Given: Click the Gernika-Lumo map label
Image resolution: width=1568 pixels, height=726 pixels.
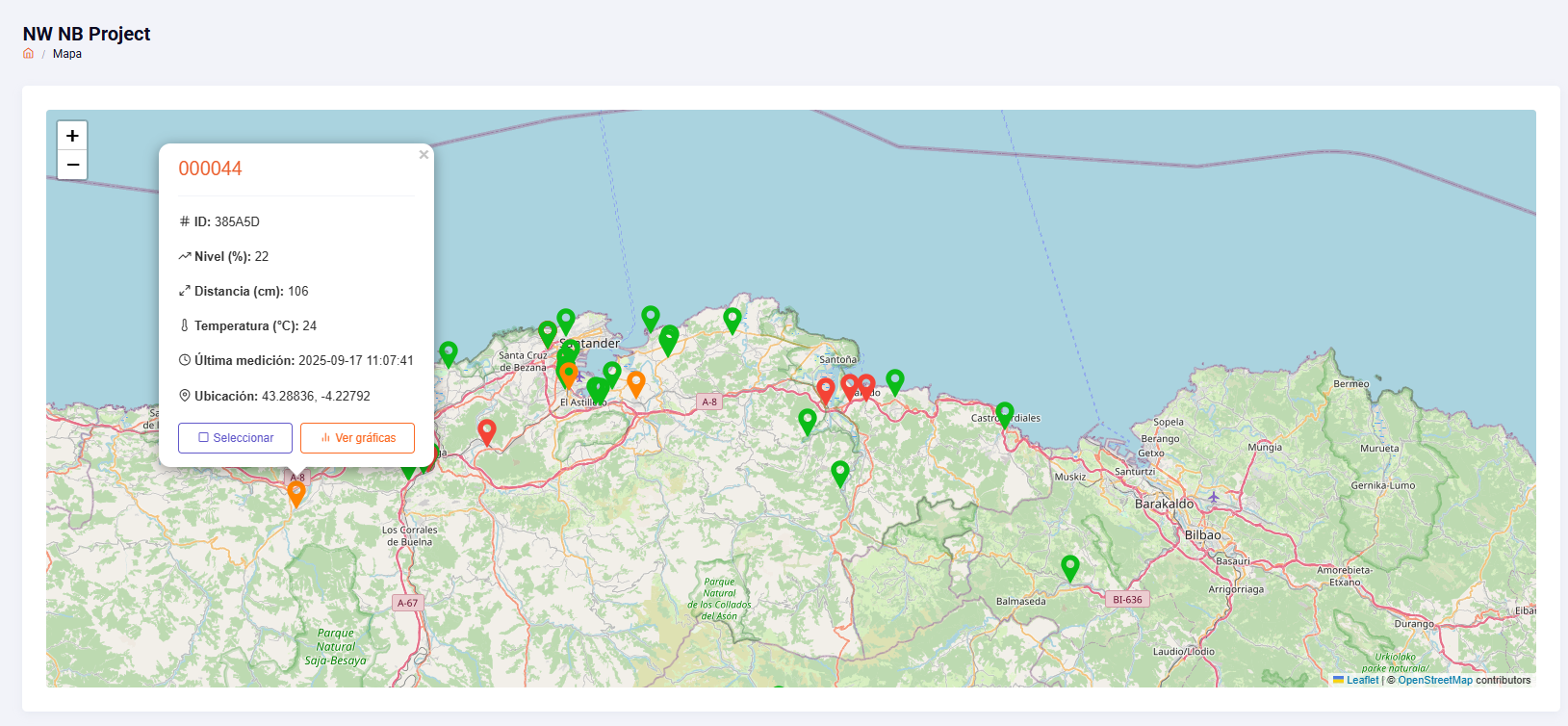Looking at the screenshot, I should [1383, 485].
